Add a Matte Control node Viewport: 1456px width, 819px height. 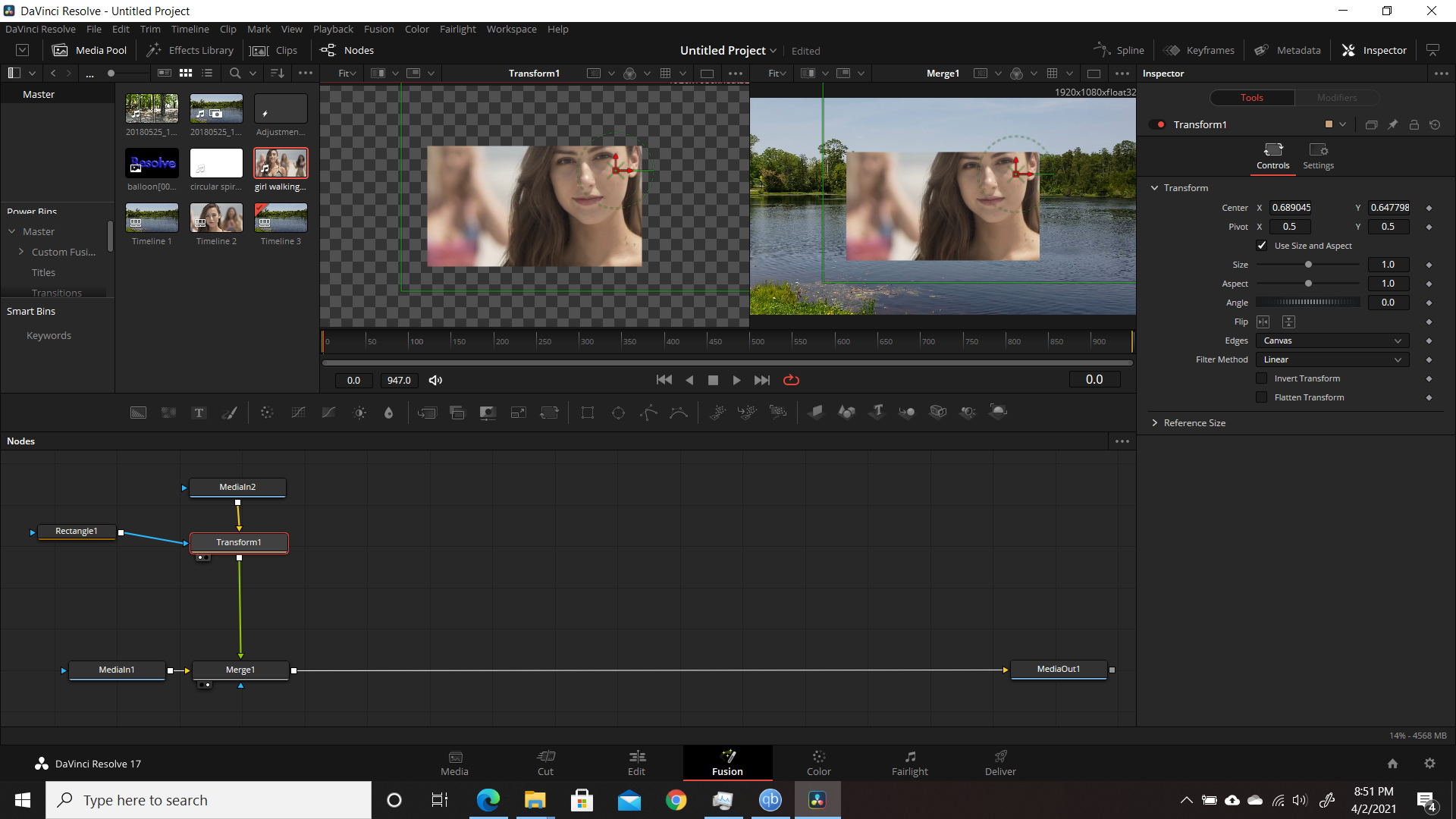coord(488,413)
